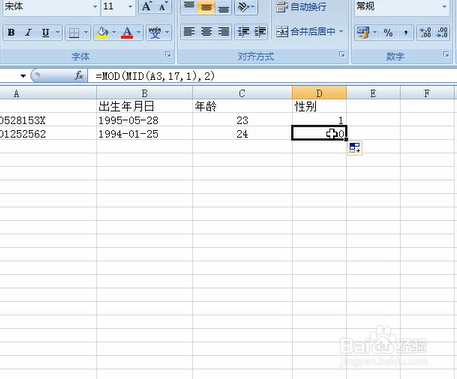Screen dimensions: 457x379
Task: Toggle 自动换行 wrap text
Action: [x=301, y=7]
